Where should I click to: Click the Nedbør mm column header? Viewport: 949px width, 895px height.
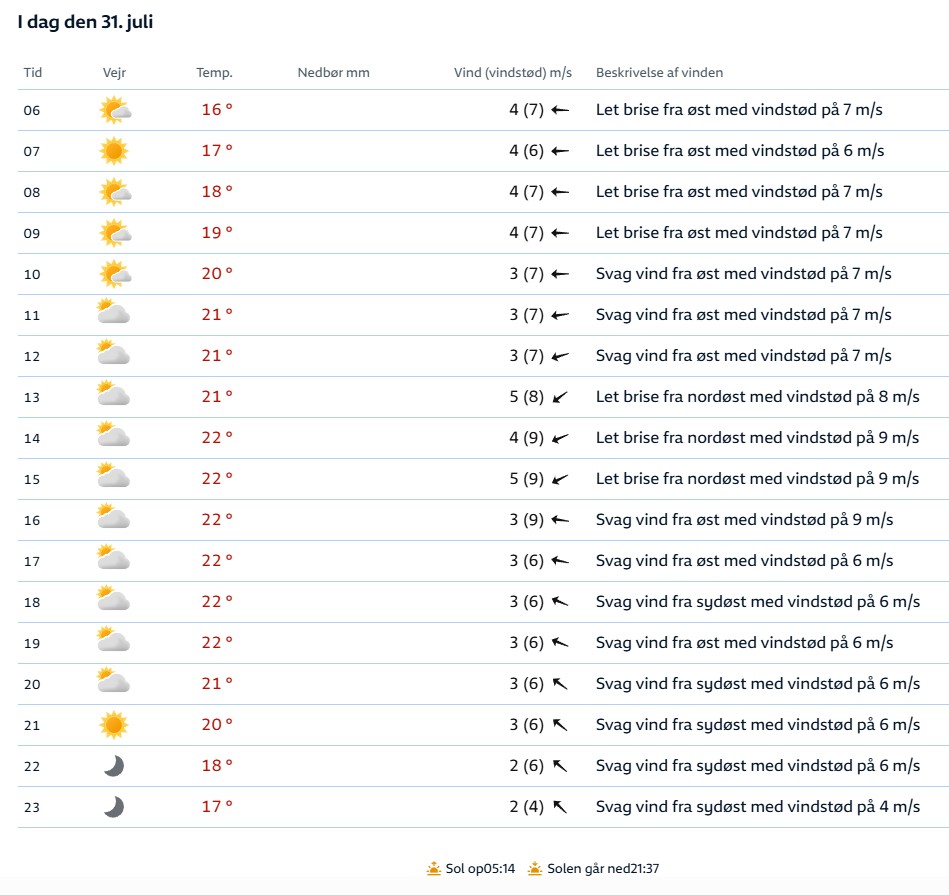point(333,73)
